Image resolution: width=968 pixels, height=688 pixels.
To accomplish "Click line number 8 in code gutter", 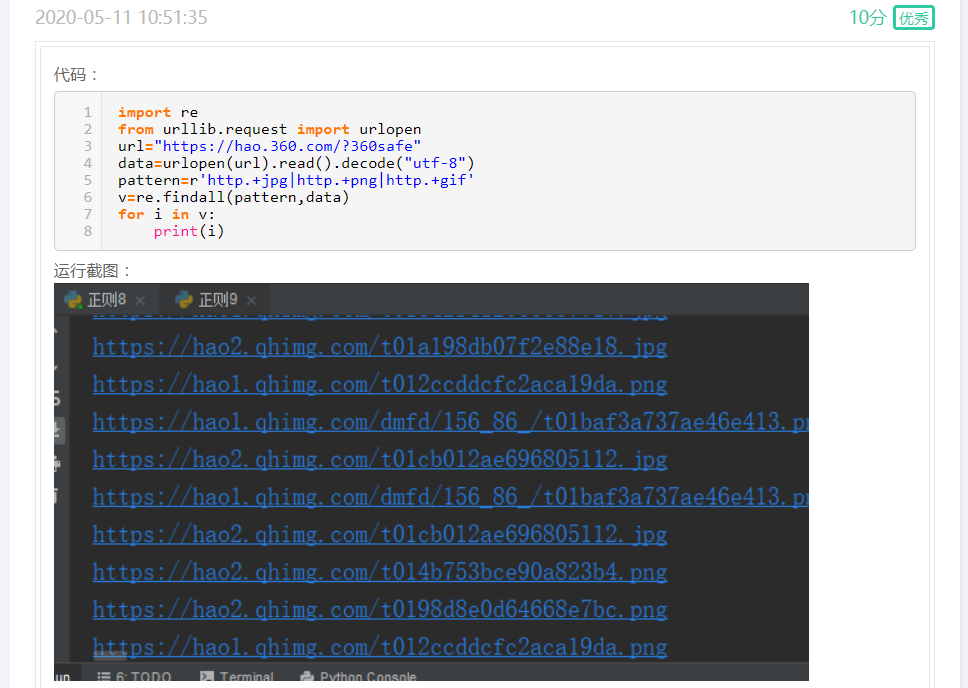I will click(88, 232).
